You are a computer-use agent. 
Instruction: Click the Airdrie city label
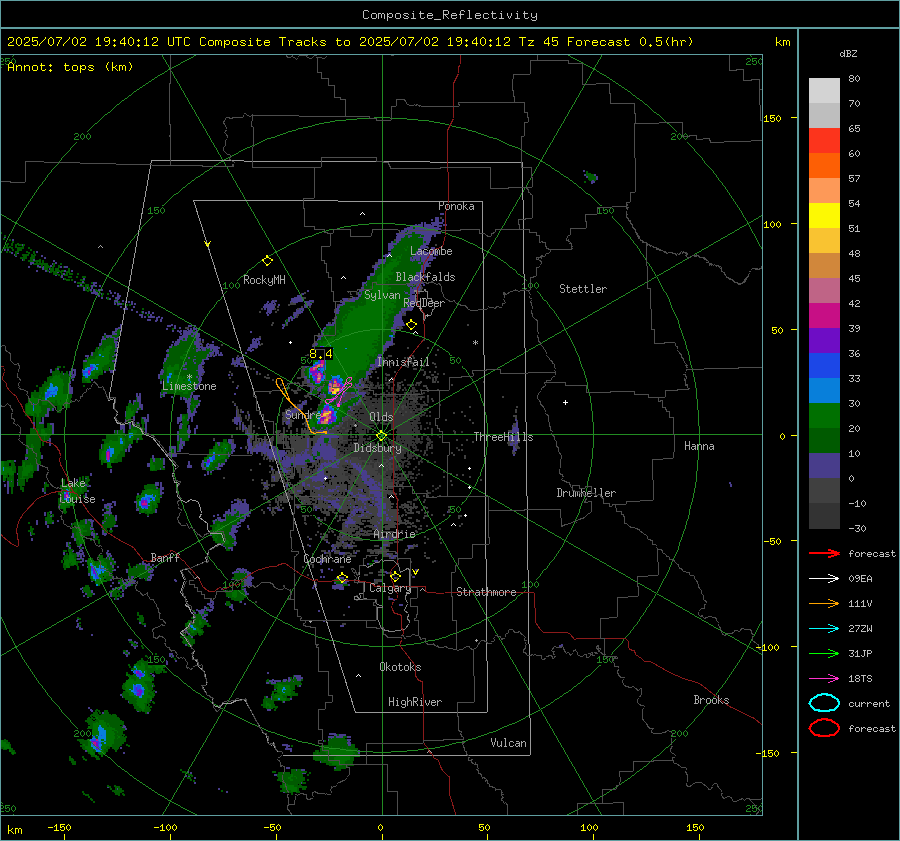[394, 534]
